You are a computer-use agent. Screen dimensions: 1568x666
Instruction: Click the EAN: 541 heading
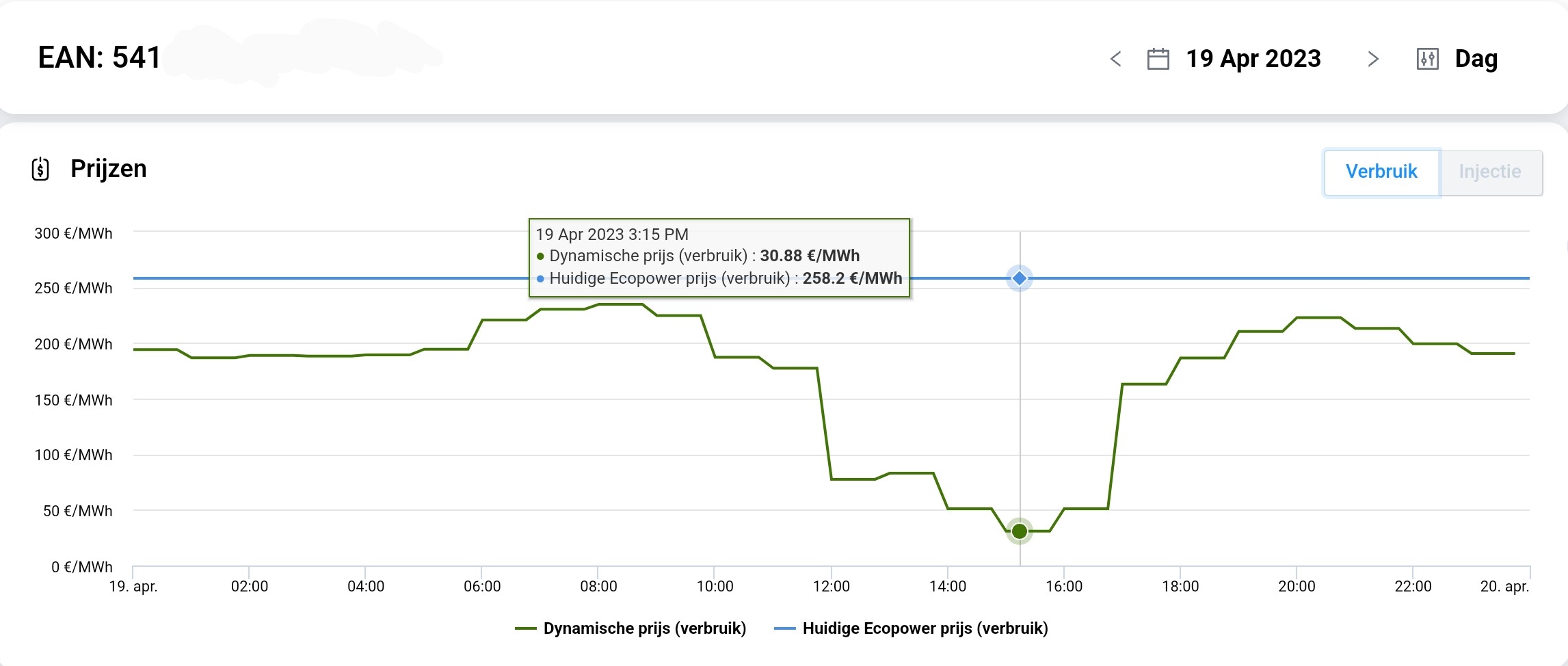tap(100, 57)
